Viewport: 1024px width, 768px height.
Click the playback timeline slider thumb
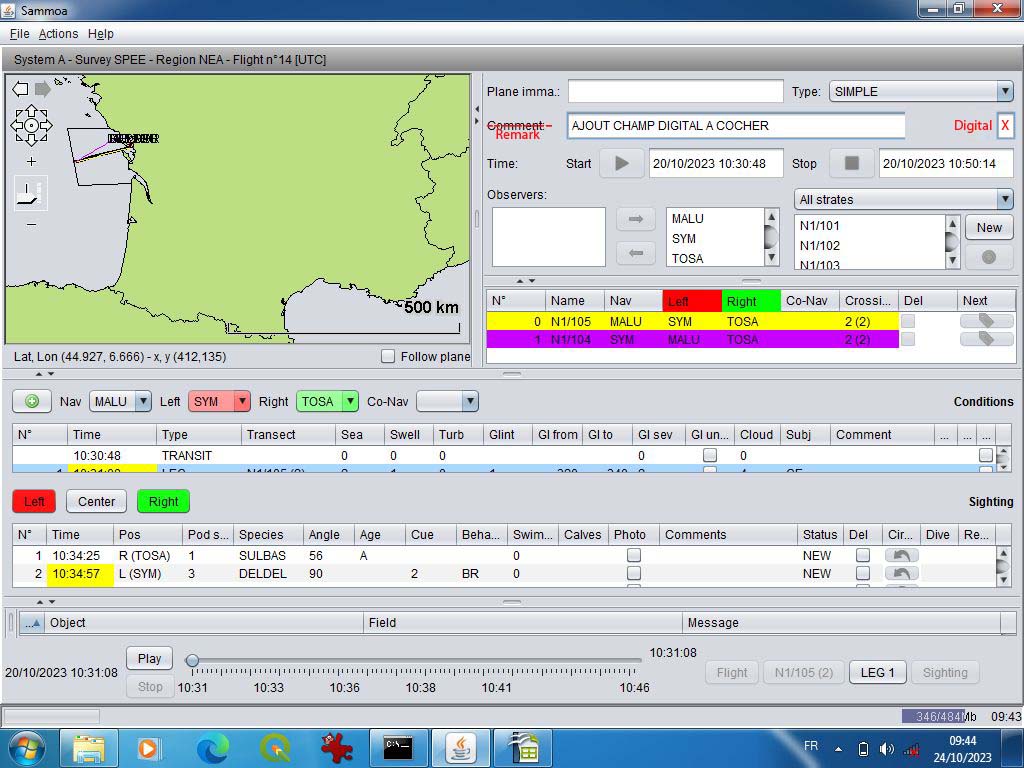point(192,660)
